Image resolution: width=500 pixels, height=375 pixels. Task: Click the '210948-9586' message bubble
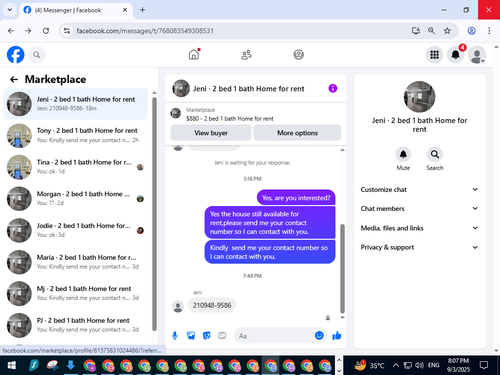tap(212, 305)
